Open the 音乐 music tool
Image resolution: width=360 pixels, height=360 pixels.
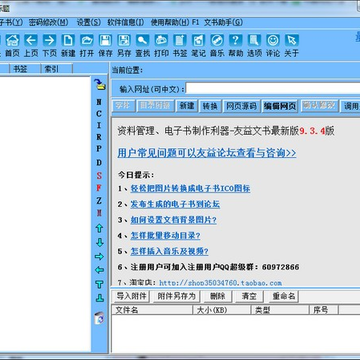(x=217, y=45)
